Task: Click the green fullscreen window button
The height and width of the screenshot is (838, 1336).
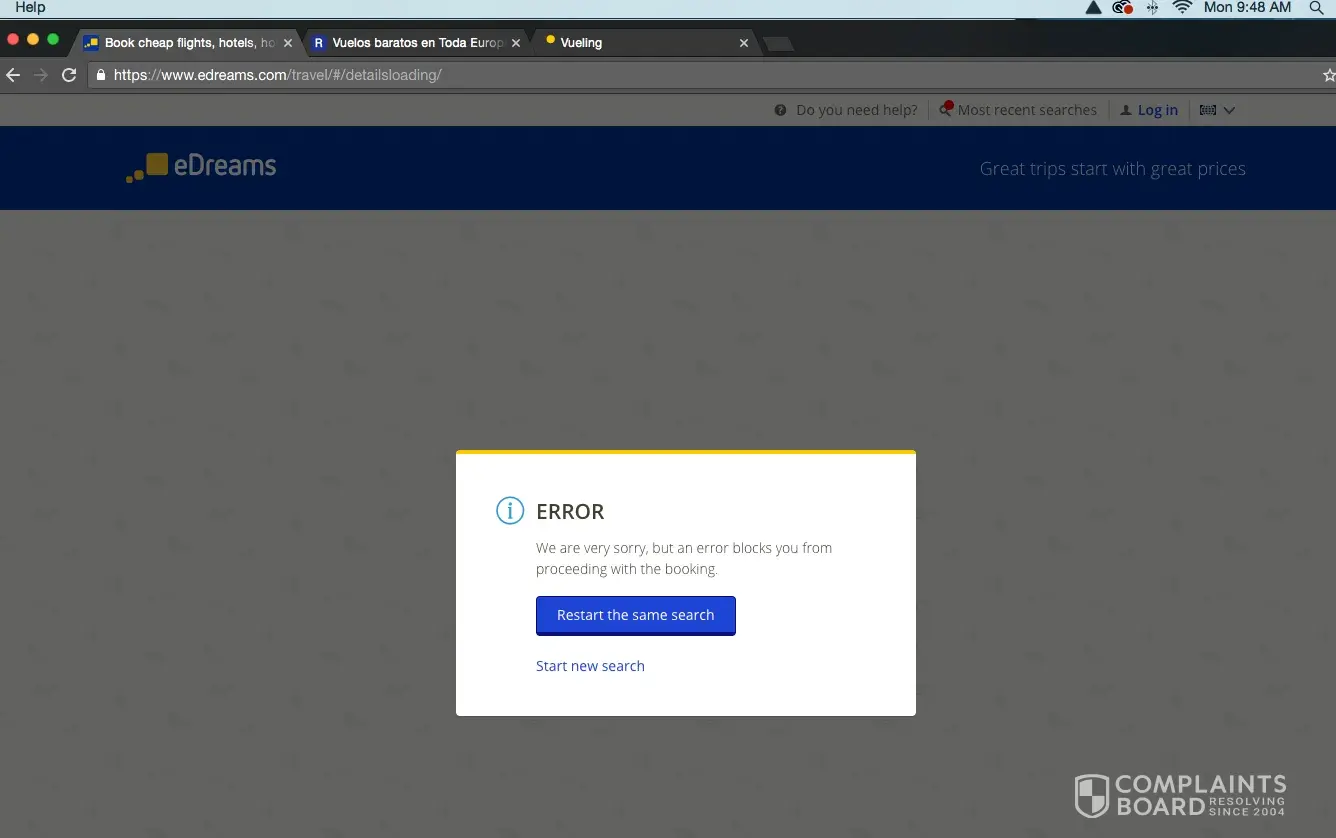Action: point(53,39)
